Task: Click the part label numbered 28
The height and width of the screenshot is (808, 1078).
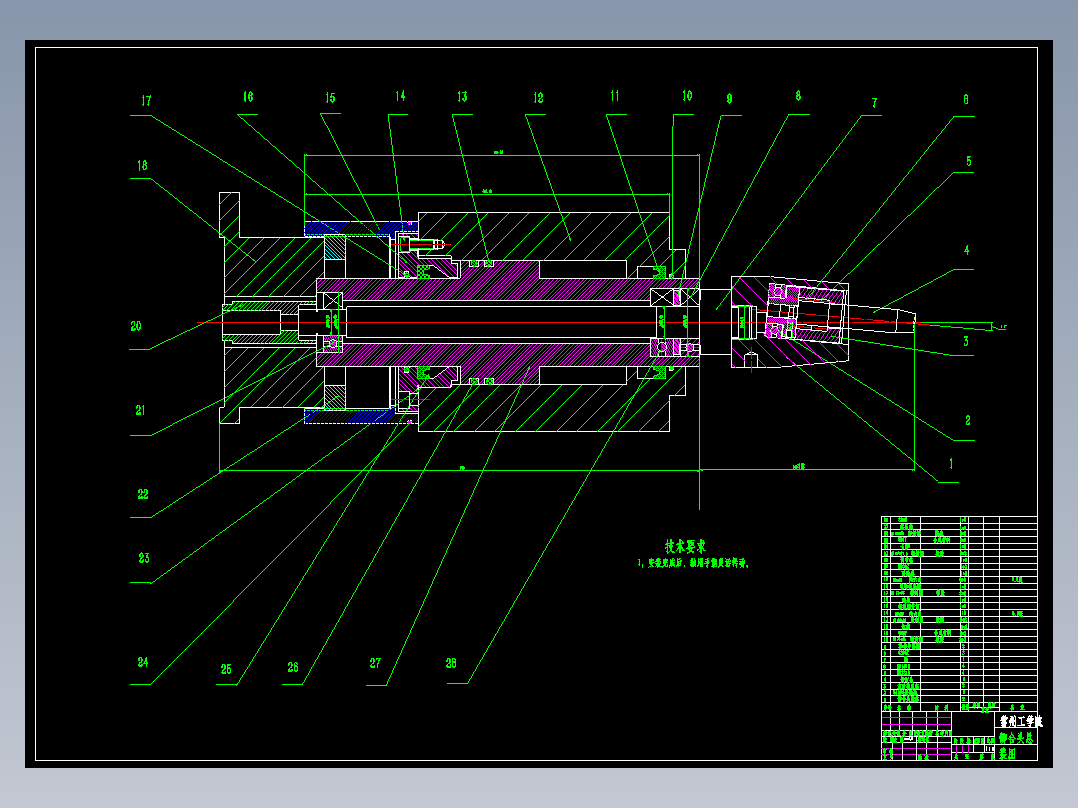Action: coord(451,664)
